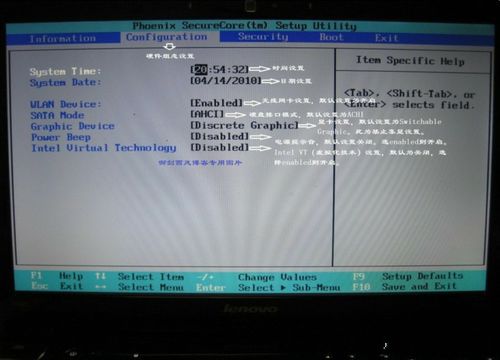Select the Configuration tab
Image resolution: width=500 pixels, height=360 pixels.
[x=167, y=37]
